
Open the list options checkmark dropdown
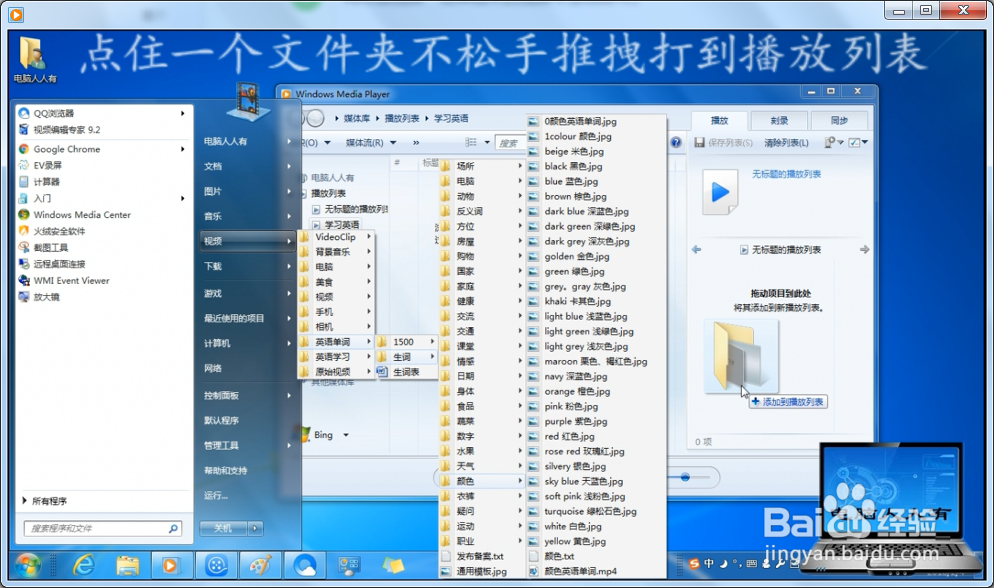point(858,143)
